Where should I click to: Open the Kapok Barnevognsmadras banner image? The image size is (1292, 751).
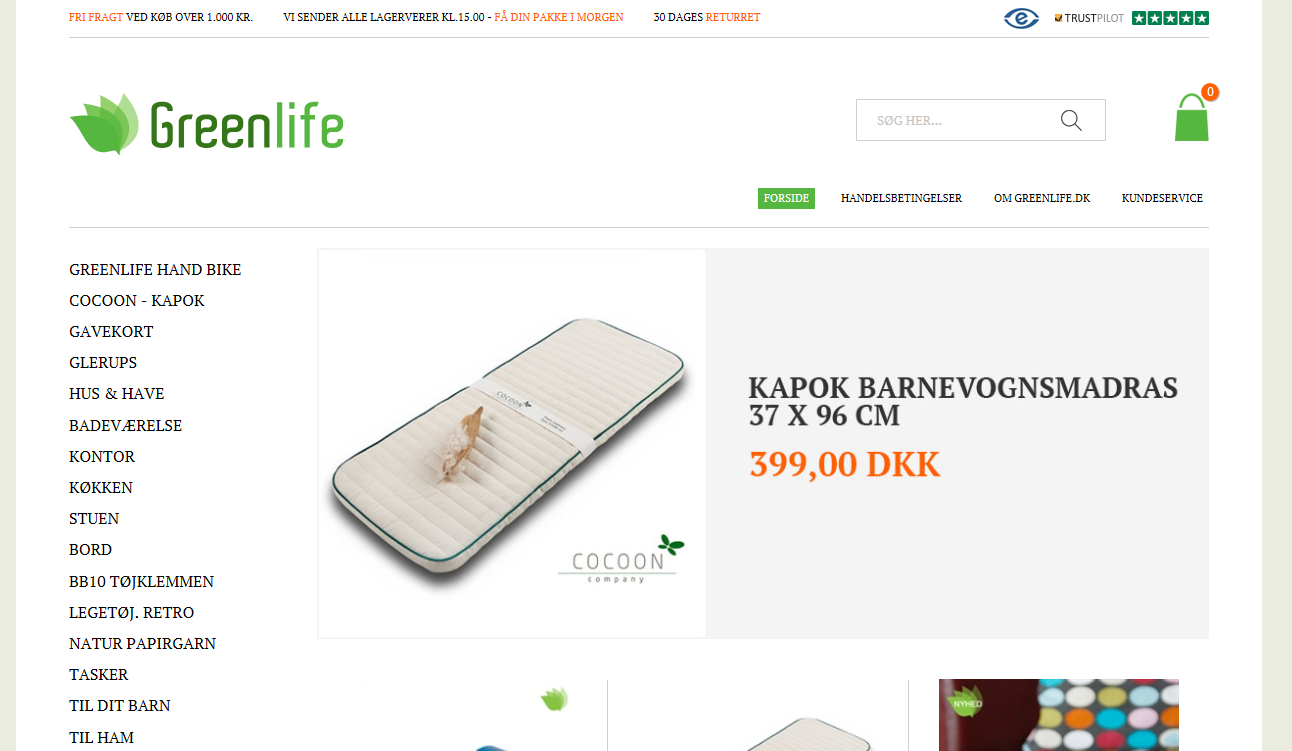512,443
